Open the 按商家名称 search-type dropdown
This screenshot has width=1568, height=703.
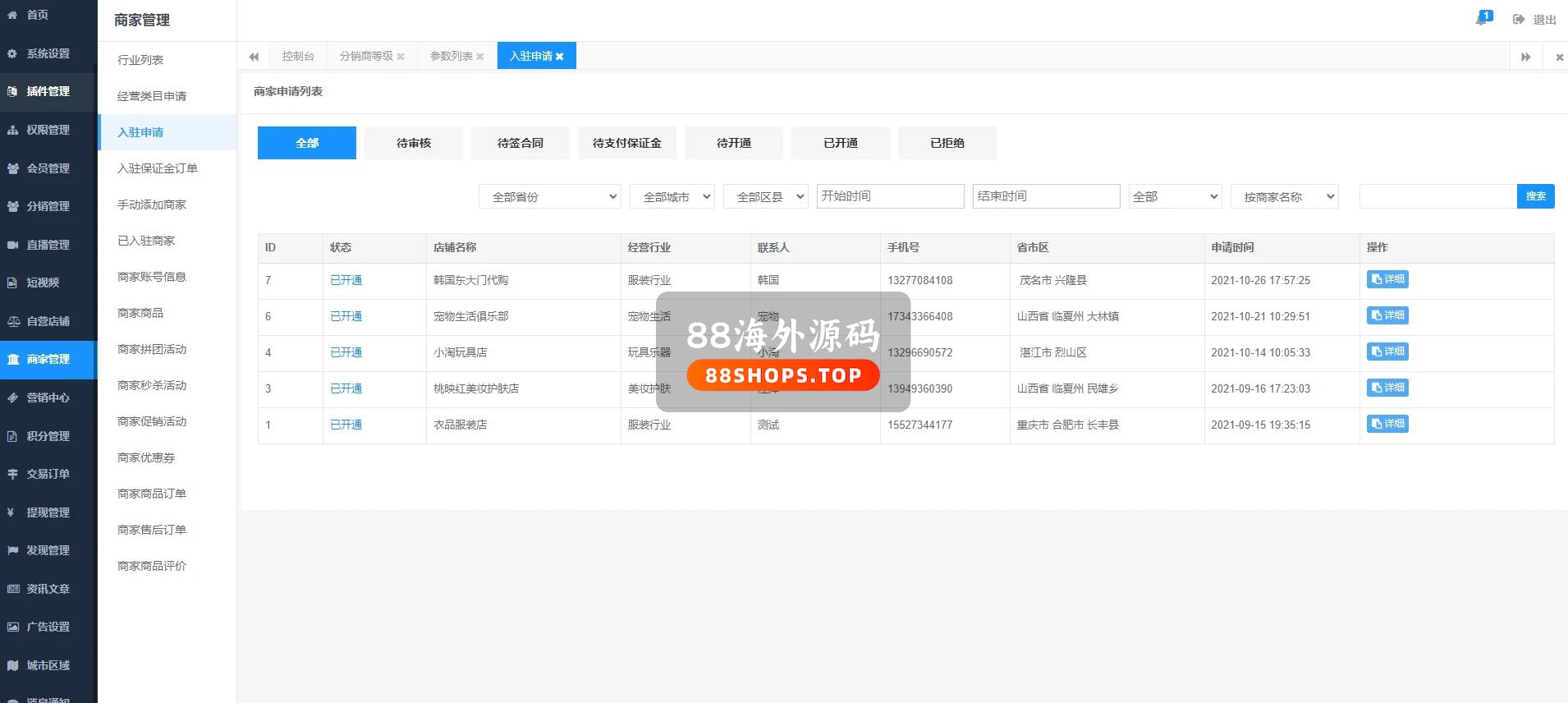[x=1284, y=197]
